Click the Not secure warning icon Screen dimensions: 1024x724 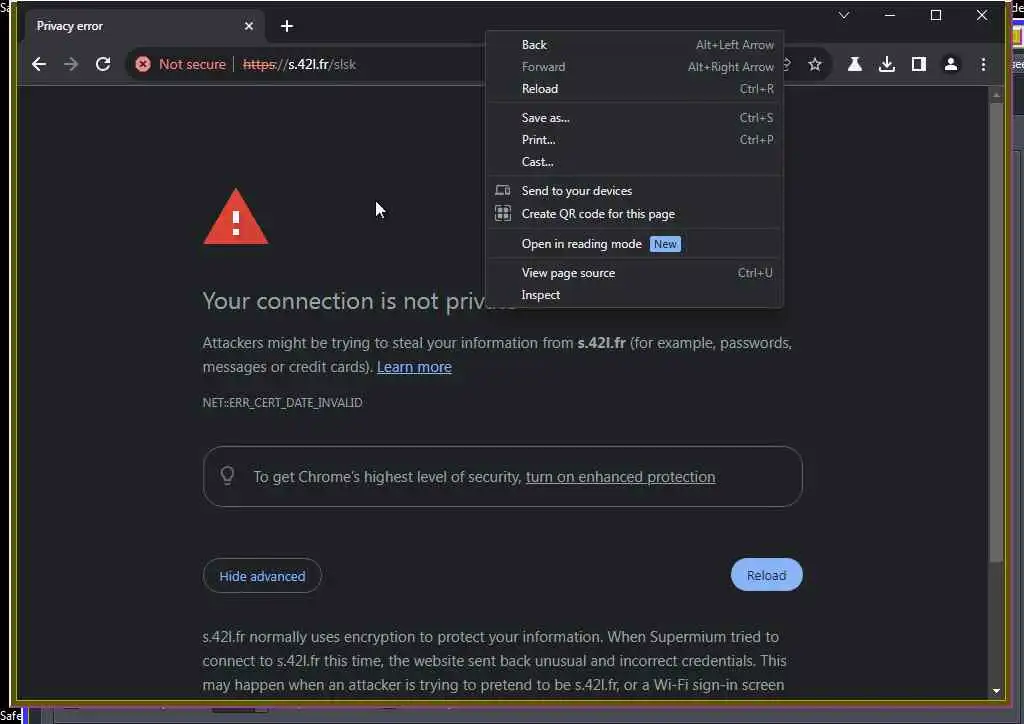pos(143,64)
